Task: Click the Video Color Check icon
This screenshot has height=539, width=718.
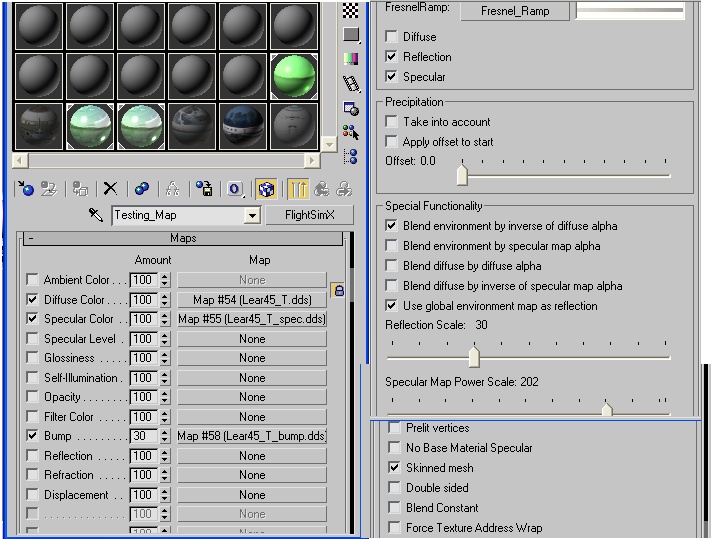Action: 350,59
